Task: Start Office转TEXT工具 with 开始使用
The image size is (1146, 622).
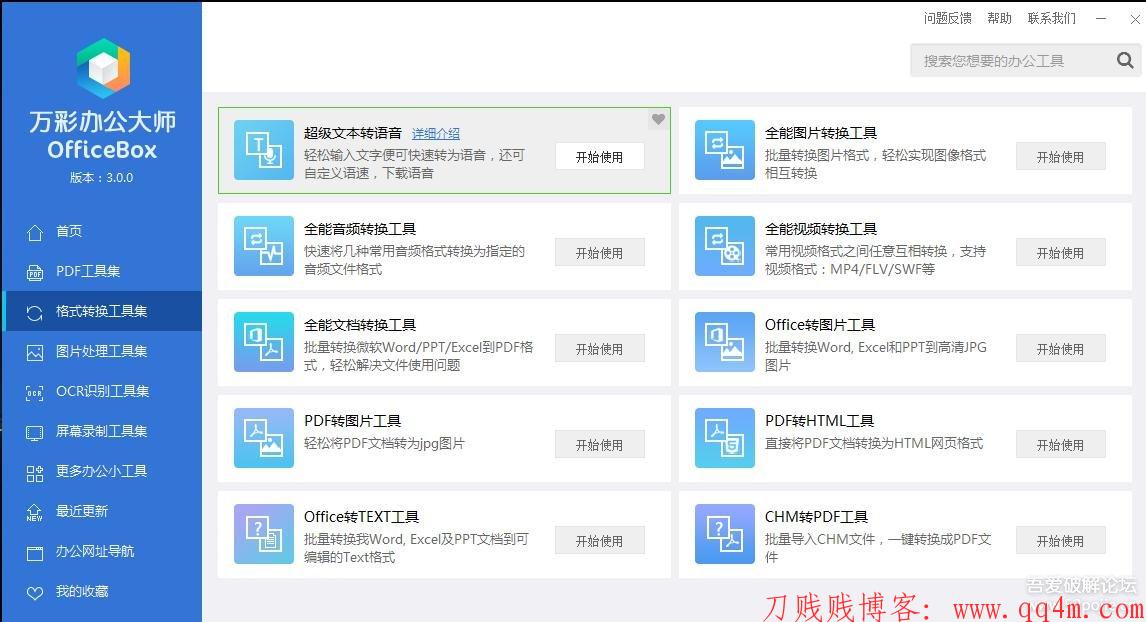Action: point(599,541)
